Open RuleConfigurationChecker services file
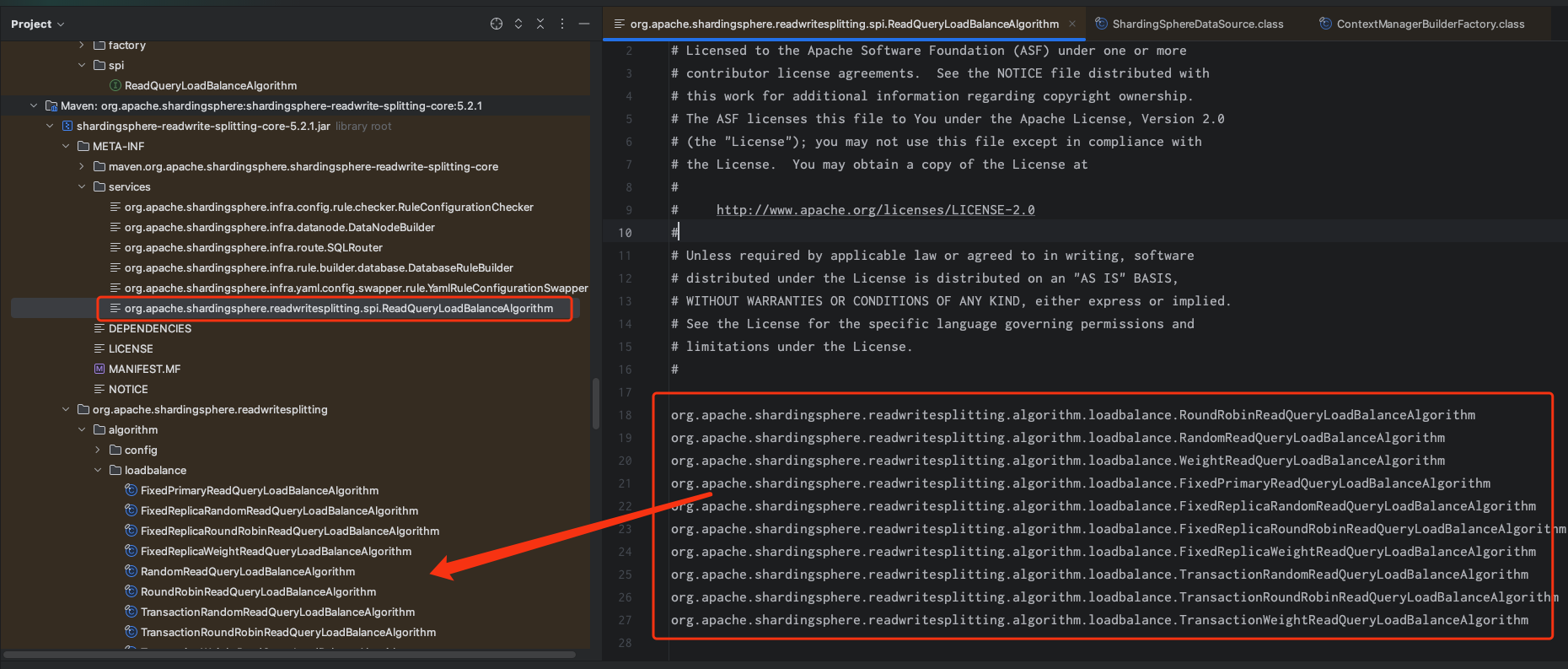Screen dimensions: 1568x669 (x=329, y=207)
